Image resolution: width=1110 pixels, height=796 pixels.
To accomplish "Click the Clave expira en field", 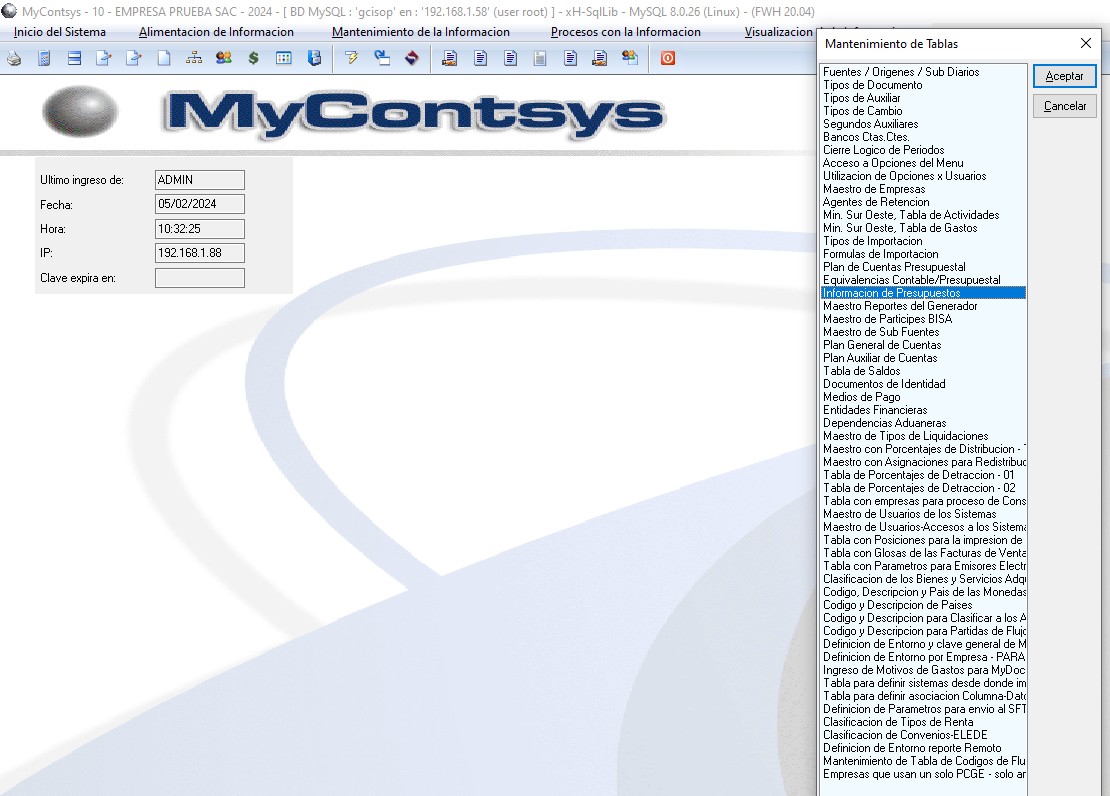I will click(200, 278).
